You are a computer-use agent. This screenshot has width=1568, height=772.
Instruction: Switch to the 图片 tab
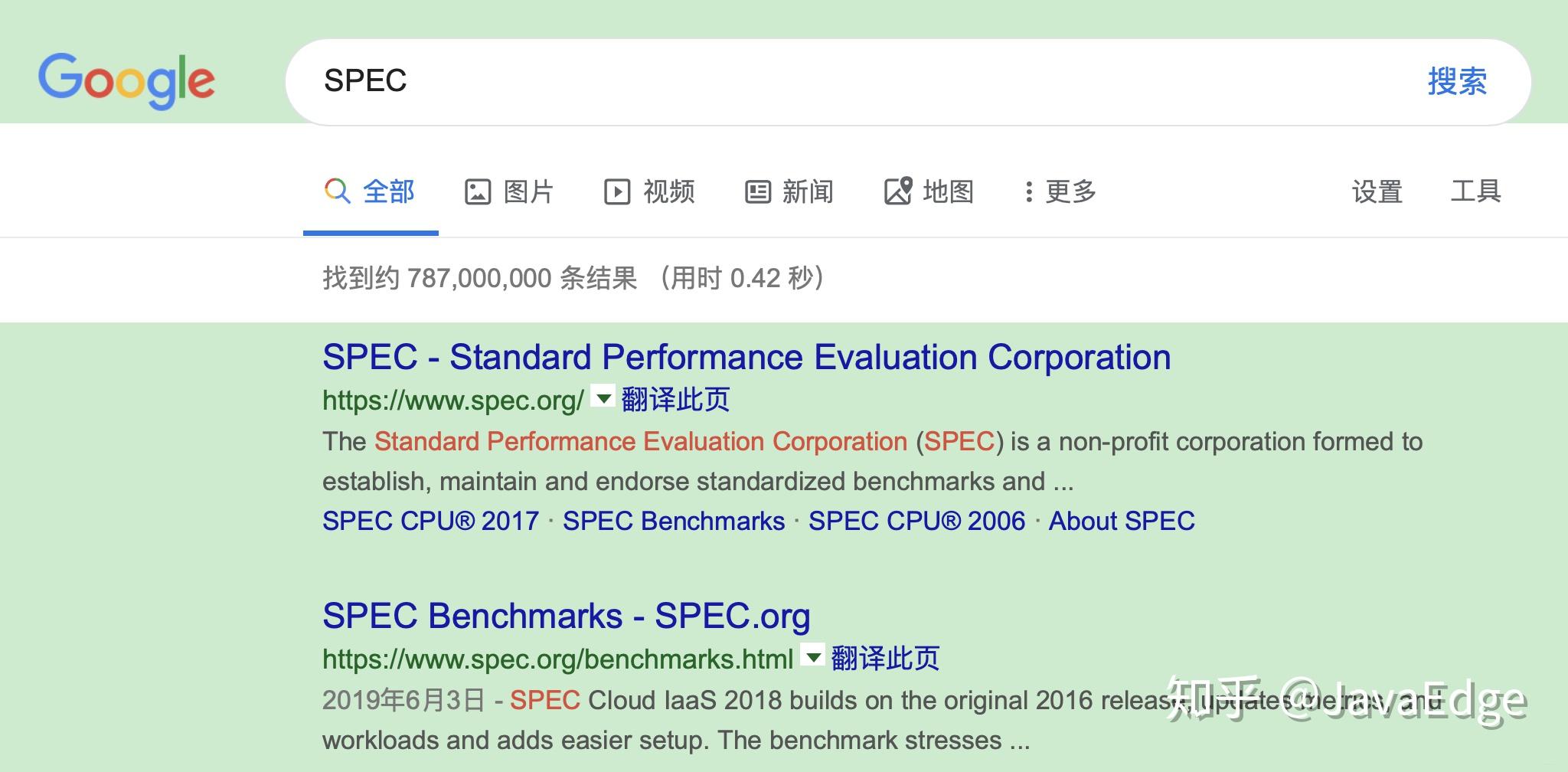pyautogui.click(x=528, y=191)
